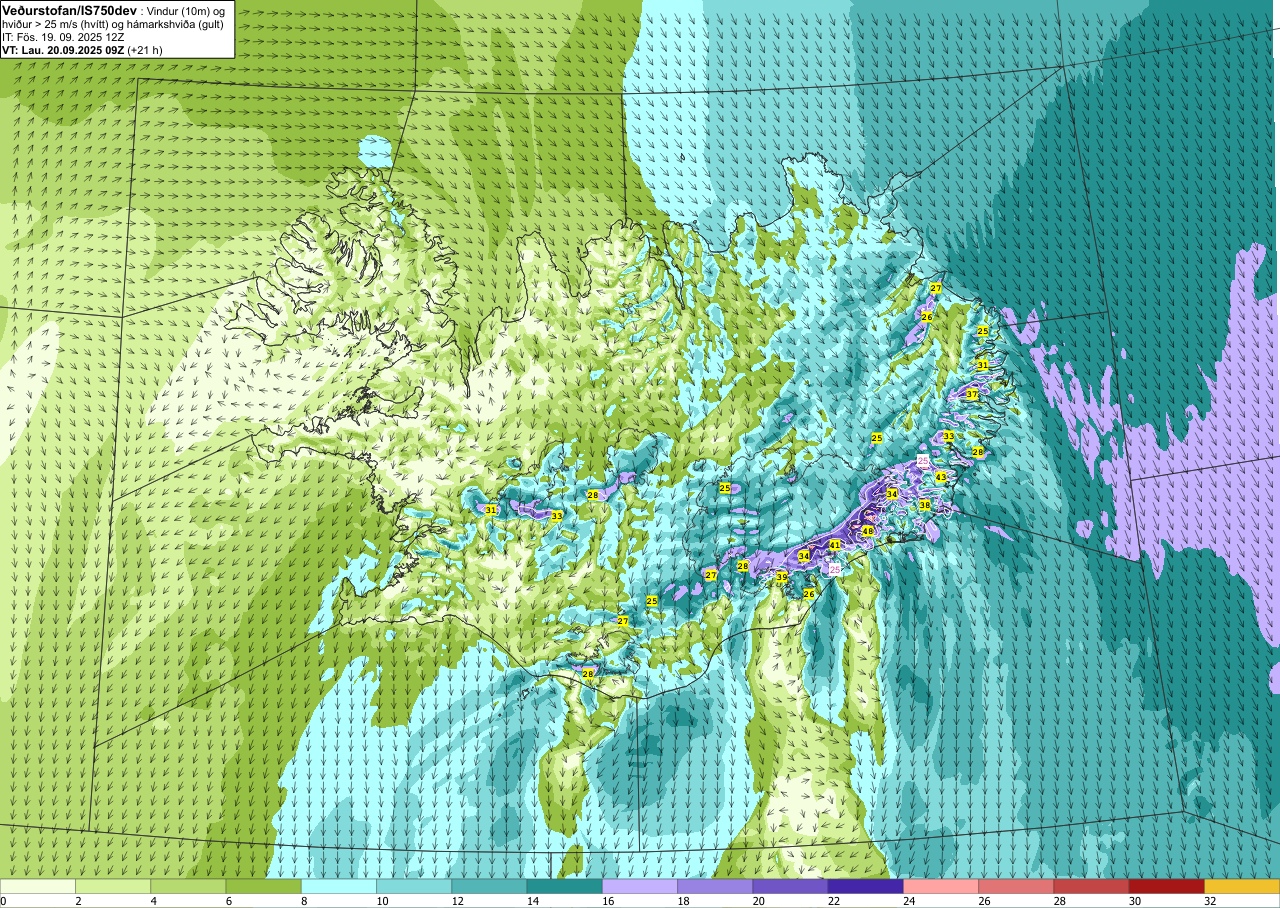Select the 16–18 m/s light lavender legend swatch
1280x908 pixels.
(640, 887)
